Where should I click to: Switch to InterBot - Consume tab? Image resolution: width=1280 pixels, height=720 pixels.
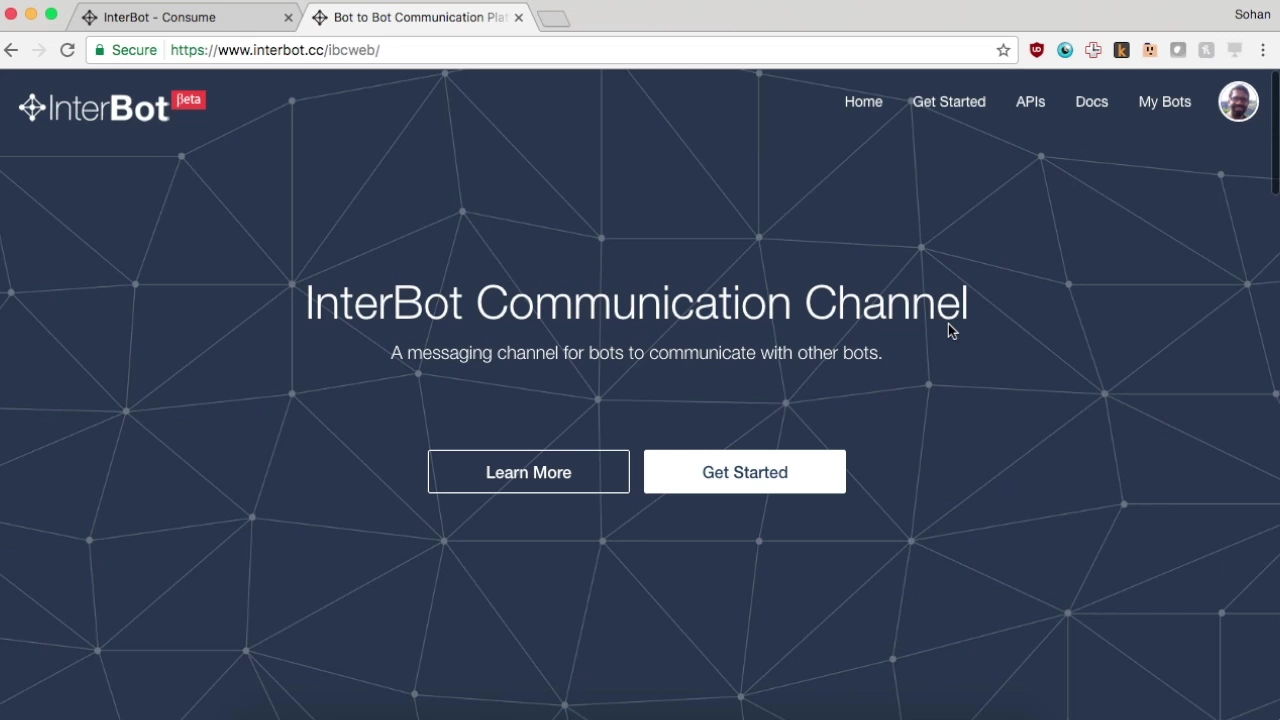(x=185, y=17)
